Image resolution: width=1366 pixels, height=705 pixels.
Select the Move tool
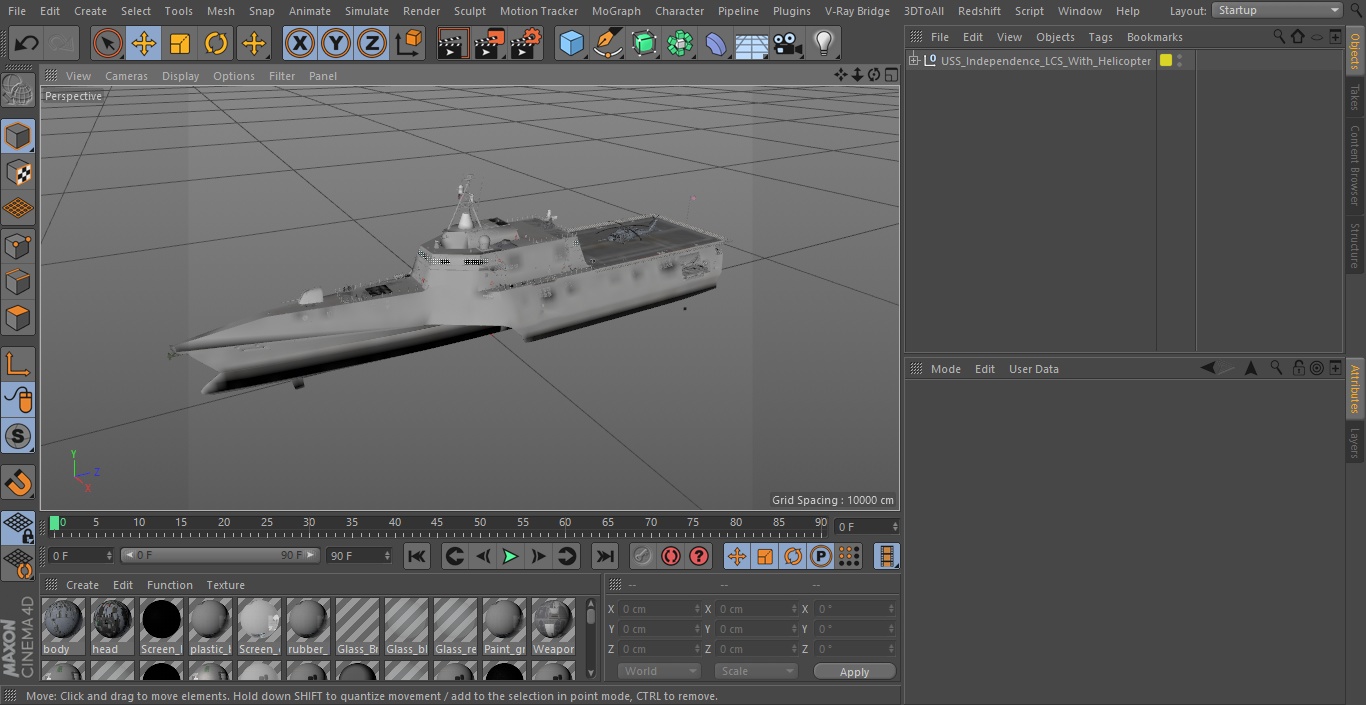click(144, 43)
